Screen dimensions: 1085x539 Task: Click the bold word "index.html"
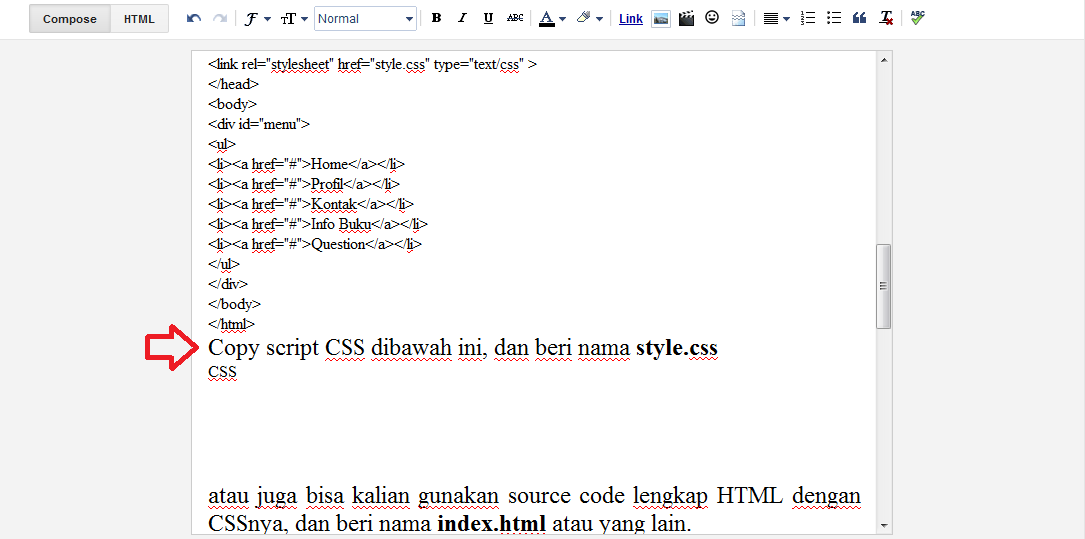click(491, 523)
